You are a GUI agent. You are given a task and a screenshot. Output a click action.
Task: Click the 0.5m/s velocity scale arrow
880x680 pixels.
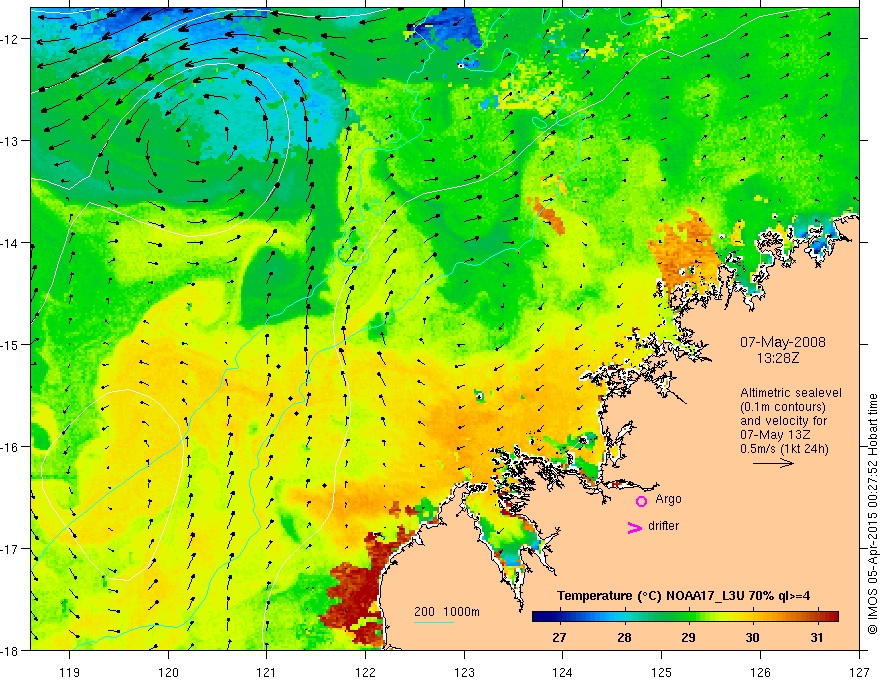point(773,463)
